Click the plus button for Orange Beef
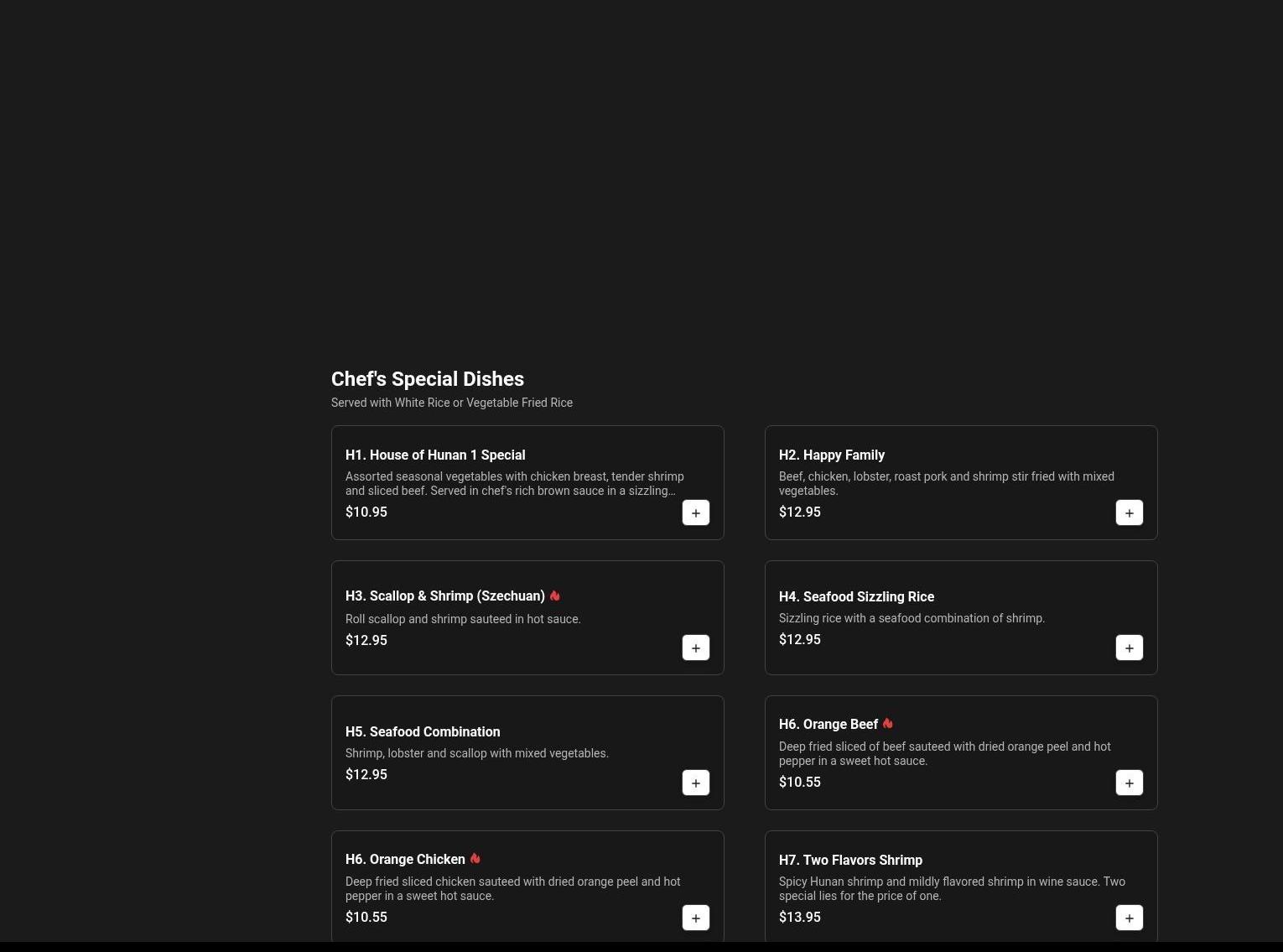This screenshot has width=1283, height=952. pos(1129,783)
